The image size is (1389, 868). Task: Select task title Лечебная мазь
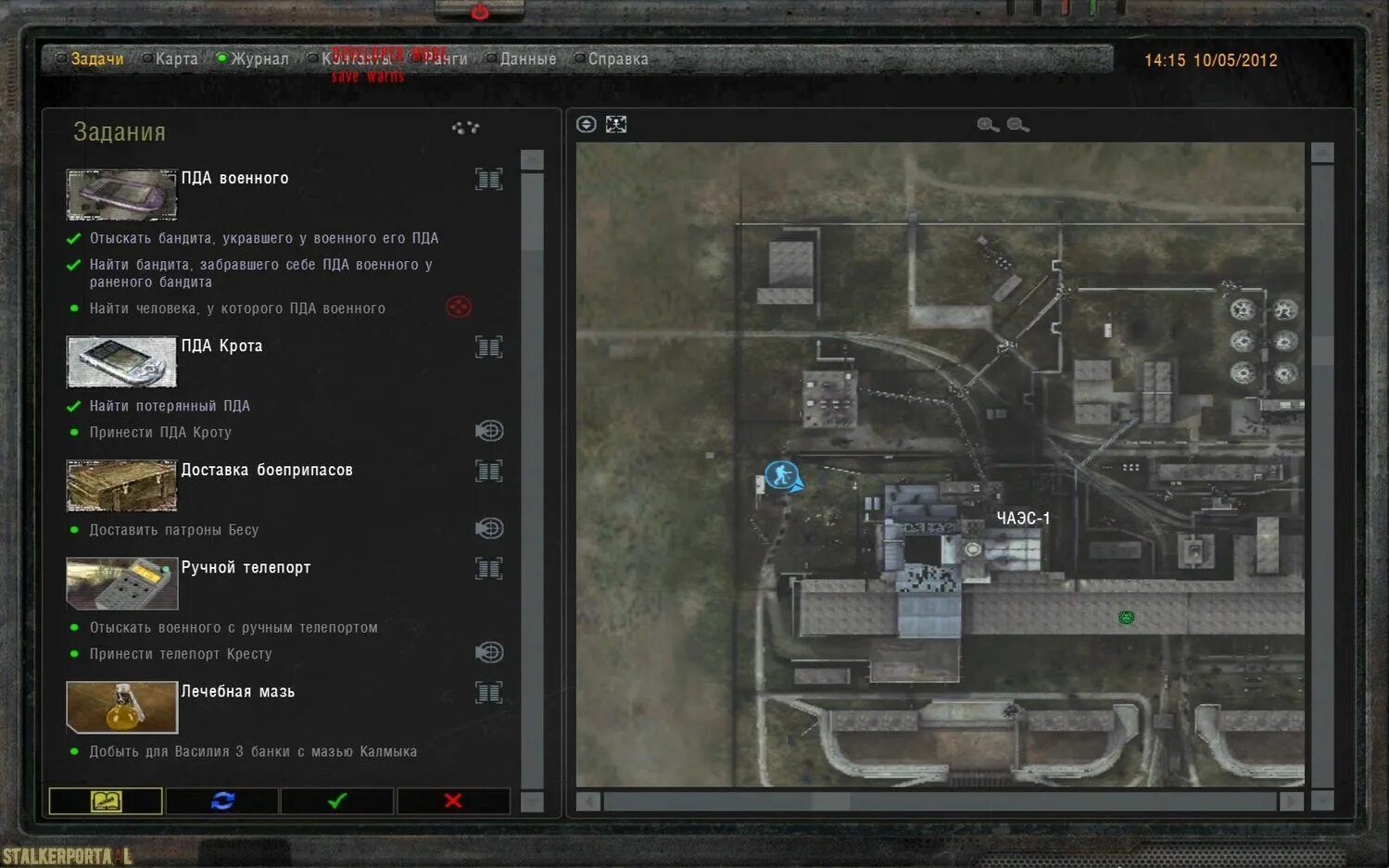click(x=238, y=691)
